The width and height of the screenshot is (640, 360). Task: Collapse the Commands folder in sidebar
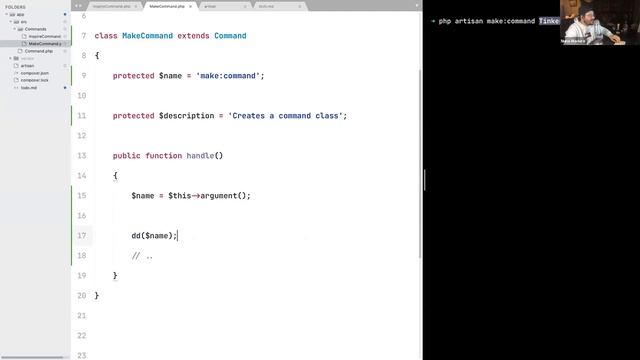(x=15, y=29)
